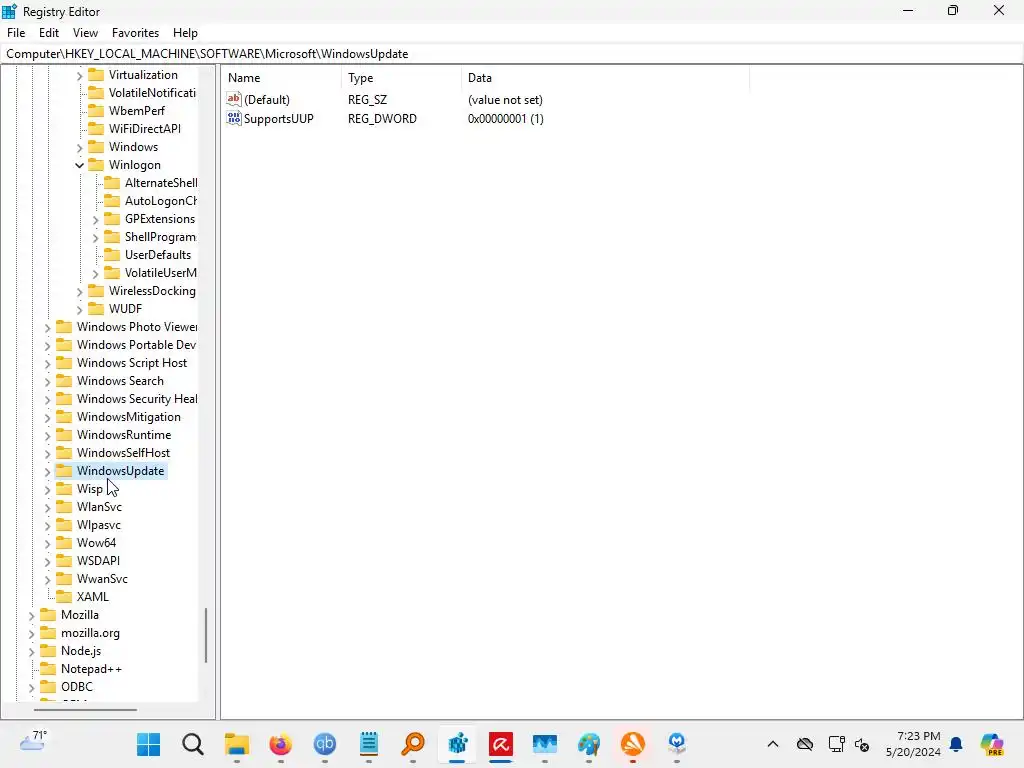Select the WindowsSelfHost key
The height and width of the screenshot is (768, 1024).
(123, 453)
